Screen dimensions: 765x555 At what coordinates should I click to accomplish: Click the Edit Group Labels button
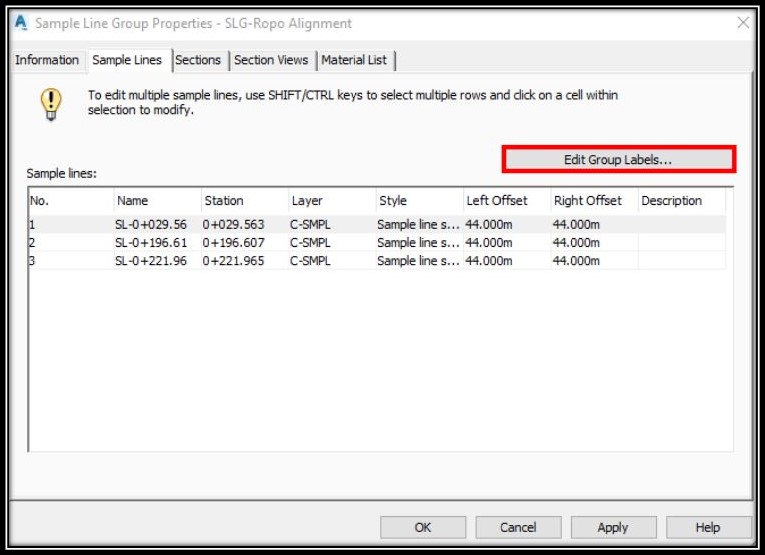point(618,159)
